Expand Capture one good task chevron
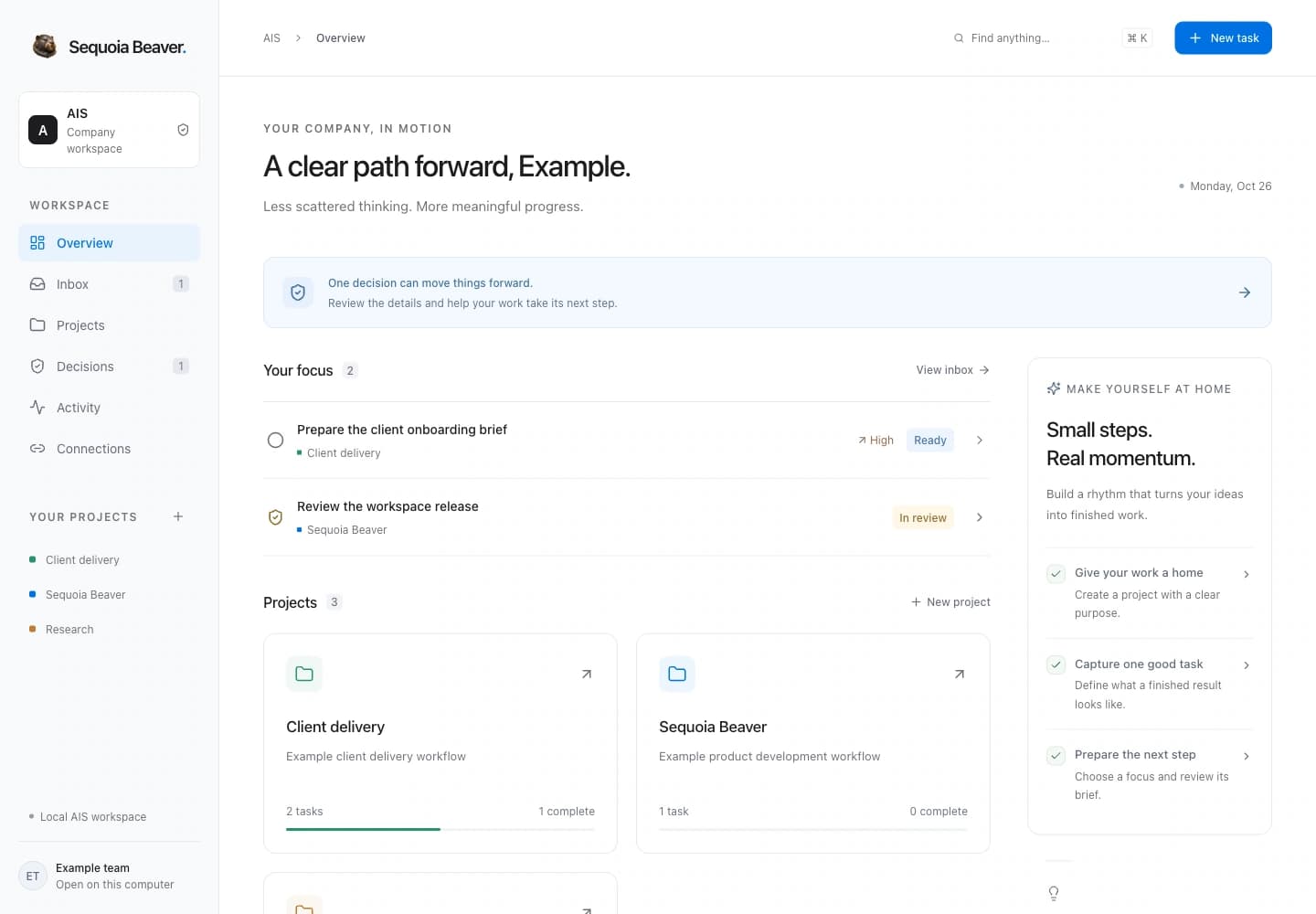This screenshot has height=914, width=1316. point(1247,665)
